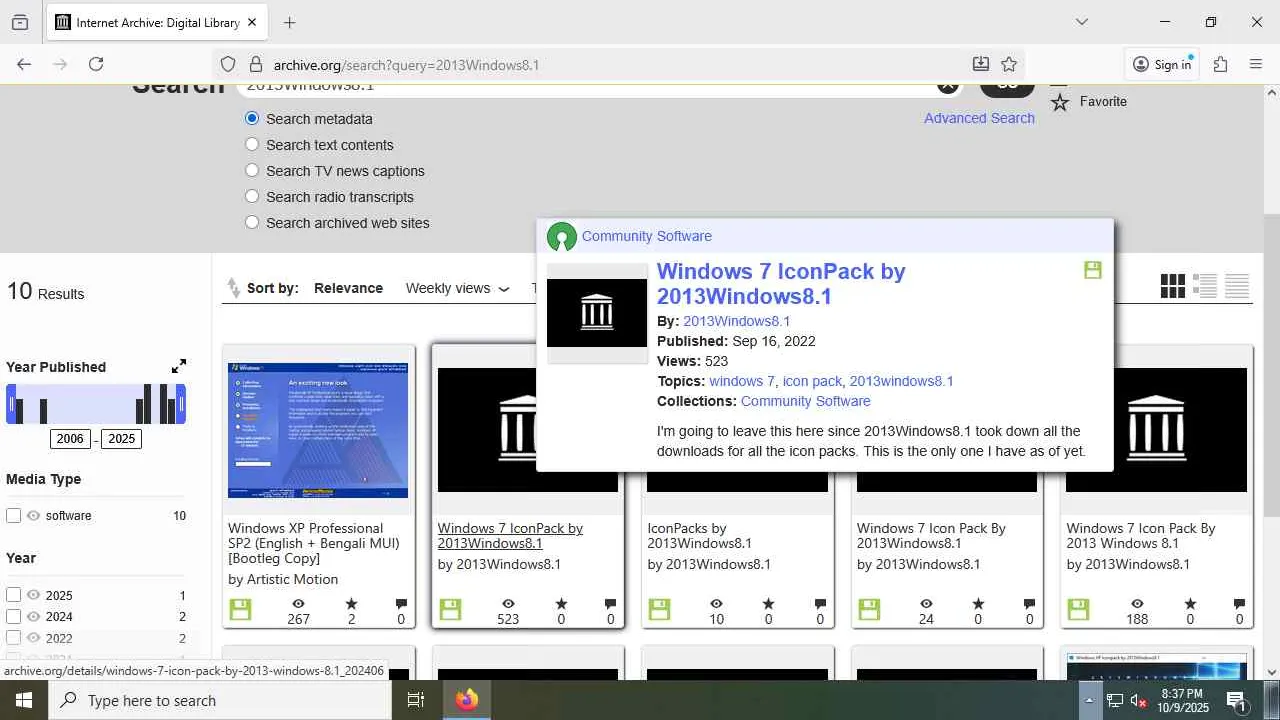Clear the search query with the X icon

click(947, 85)
